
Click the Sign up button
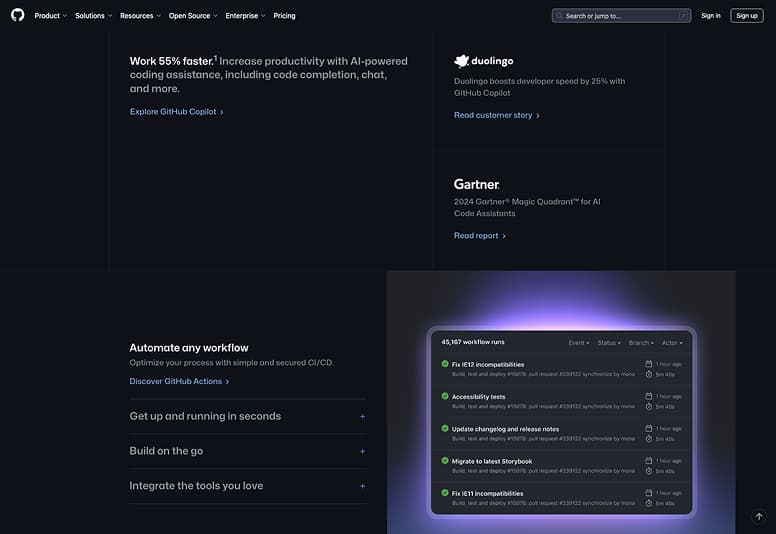(747, 16)
